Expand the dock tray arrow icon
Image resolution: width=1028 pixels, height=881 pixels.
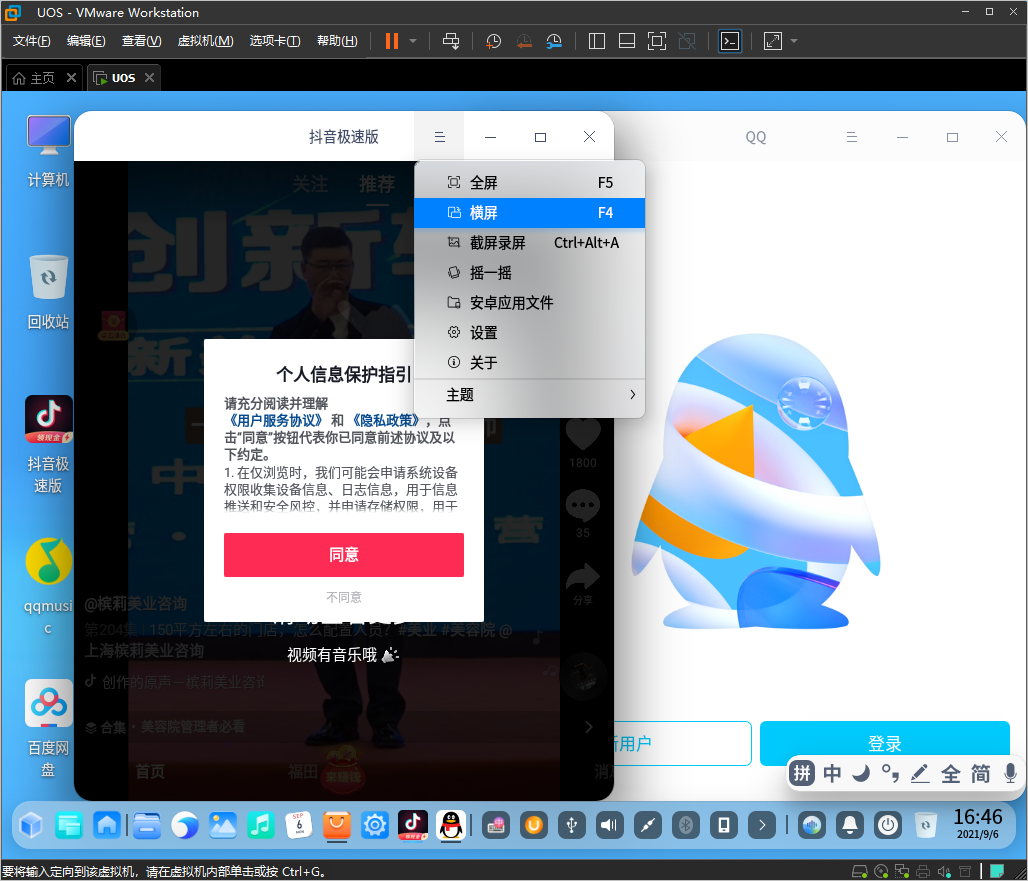[762, 825]
